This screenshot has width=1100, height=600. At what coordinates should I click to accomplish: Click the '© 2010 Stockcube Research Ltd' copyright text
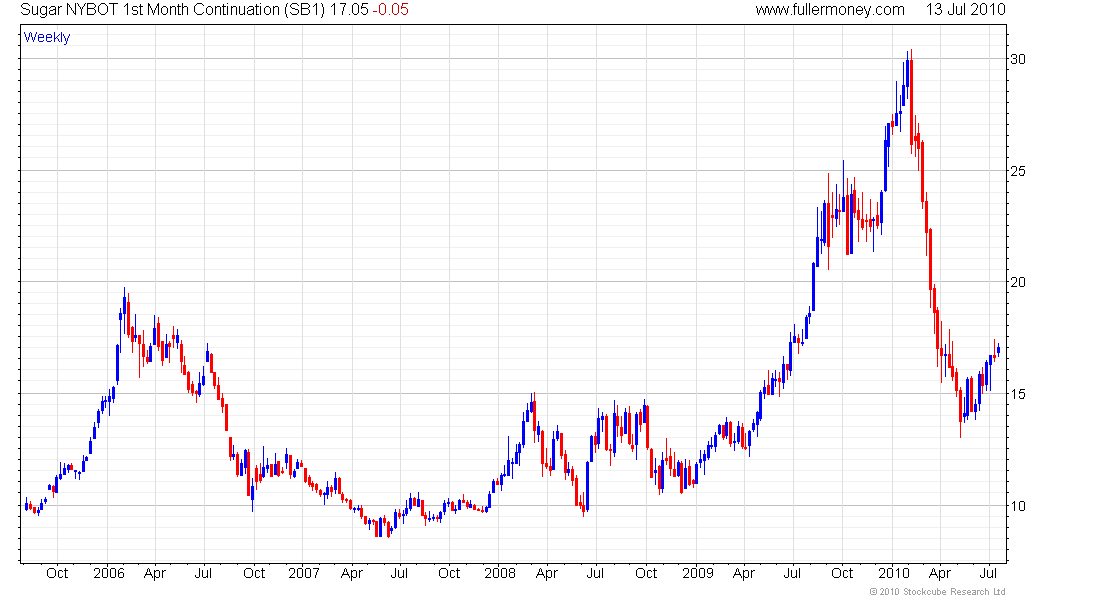point(937,592)
